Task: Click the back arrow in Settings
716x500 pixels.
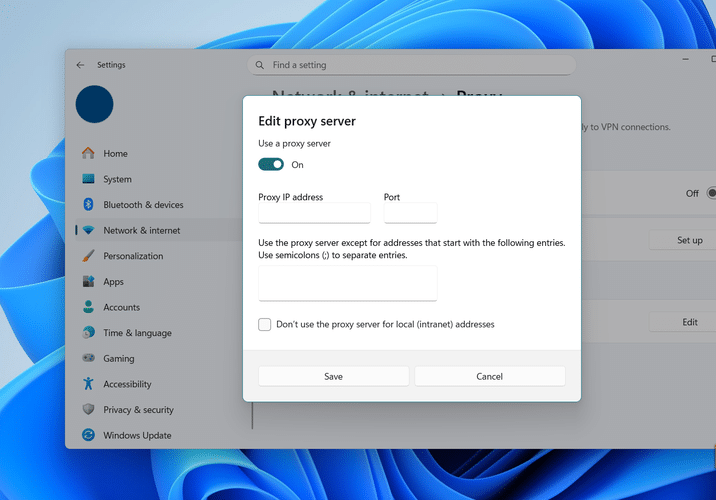Action: (80, 65)
